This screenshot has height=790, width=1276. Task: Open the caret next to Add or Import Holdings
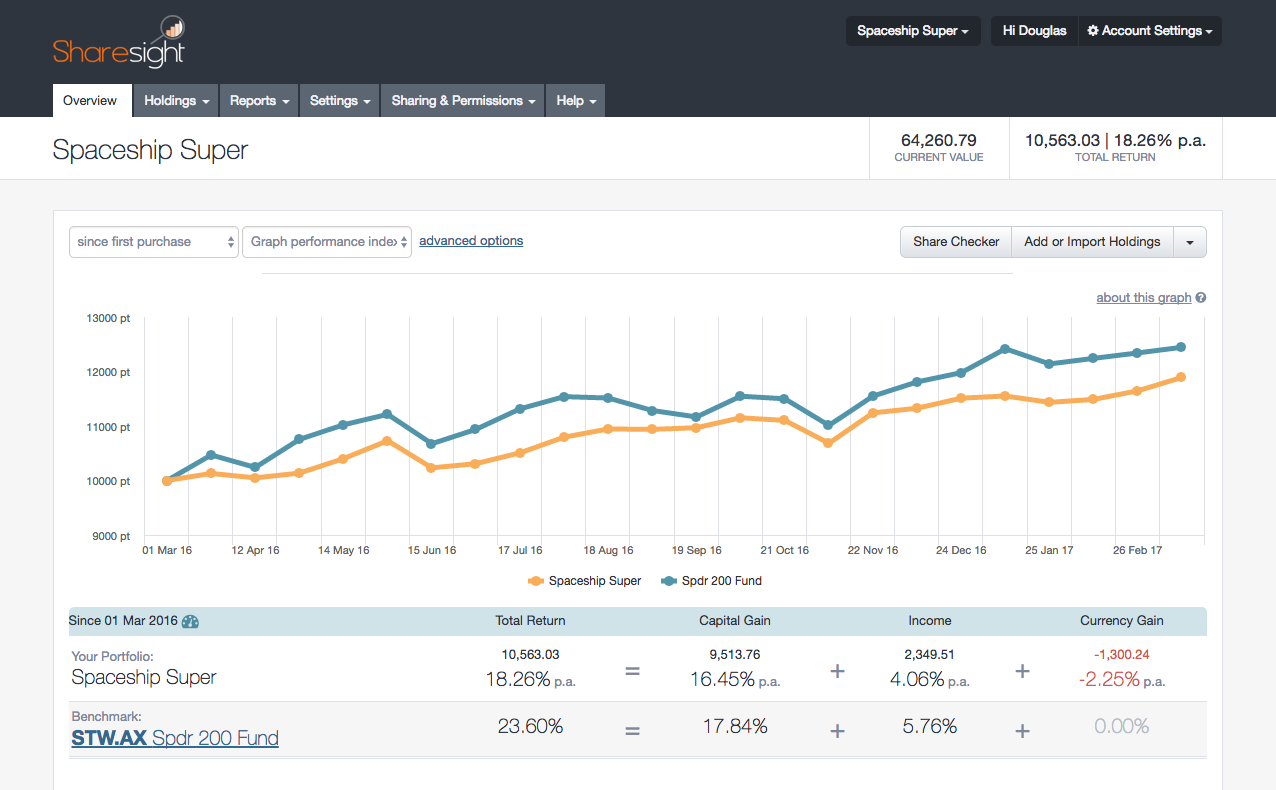pos(1189,242)
